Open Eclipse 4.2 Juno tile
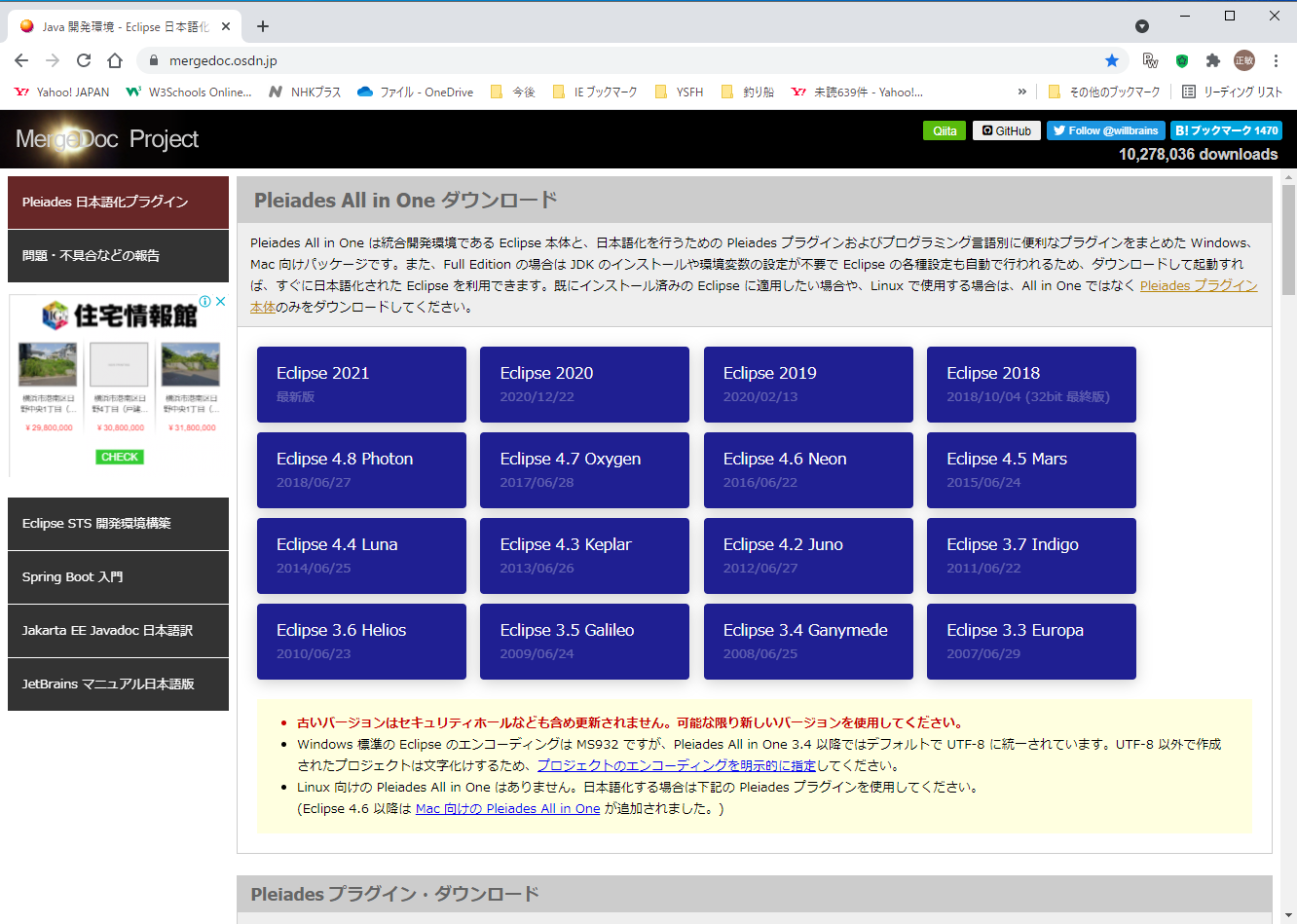The width and height of the screenshot is (1297, 924). click(808, 556)
